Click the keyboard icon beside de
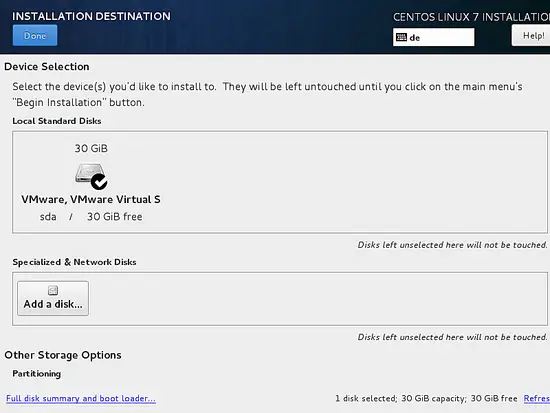Image resolution: width=550 pixels, height=413 pixels. [x=401, y=37]
